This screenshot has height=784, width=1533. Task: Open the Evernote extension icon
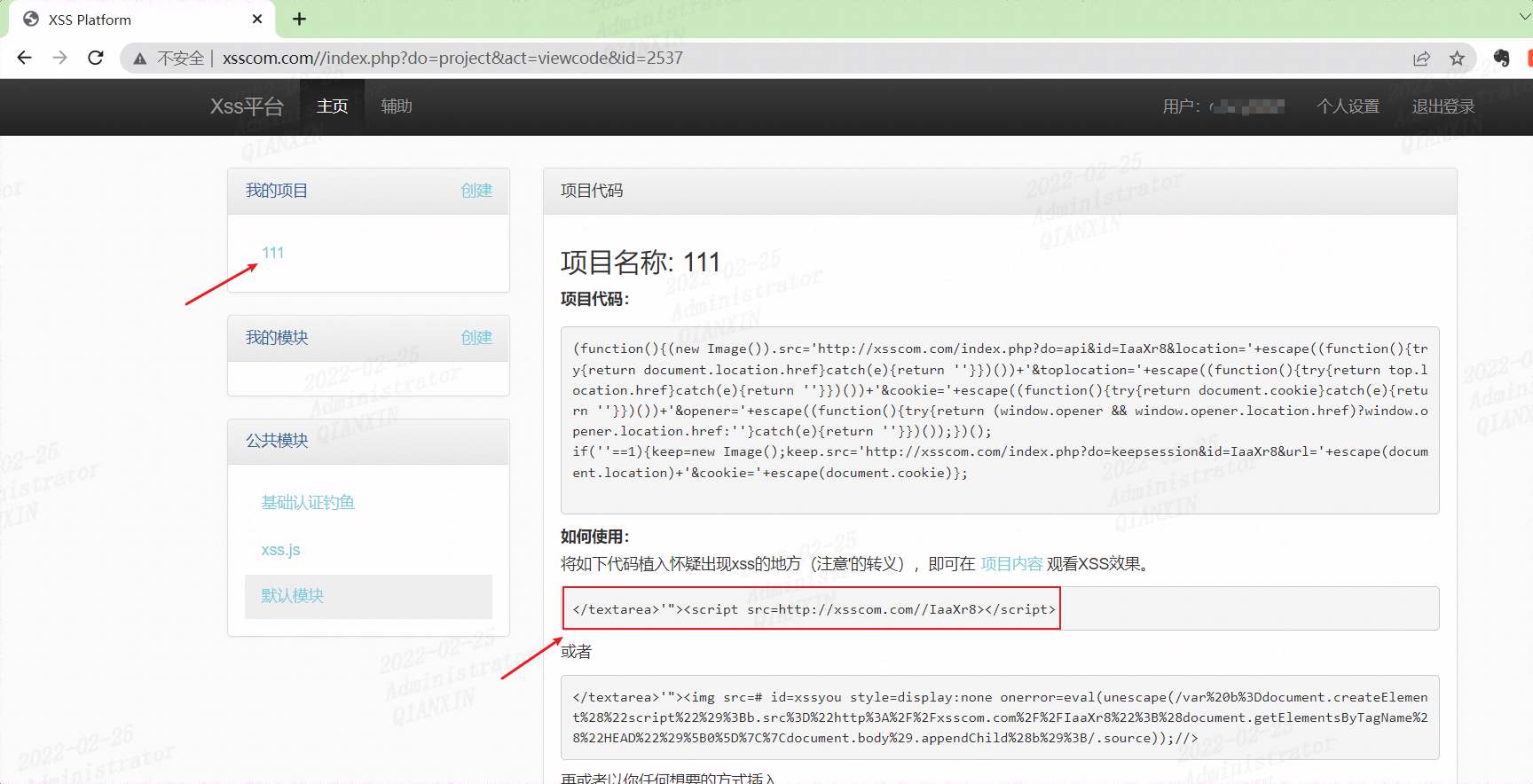click(1501, 59)
